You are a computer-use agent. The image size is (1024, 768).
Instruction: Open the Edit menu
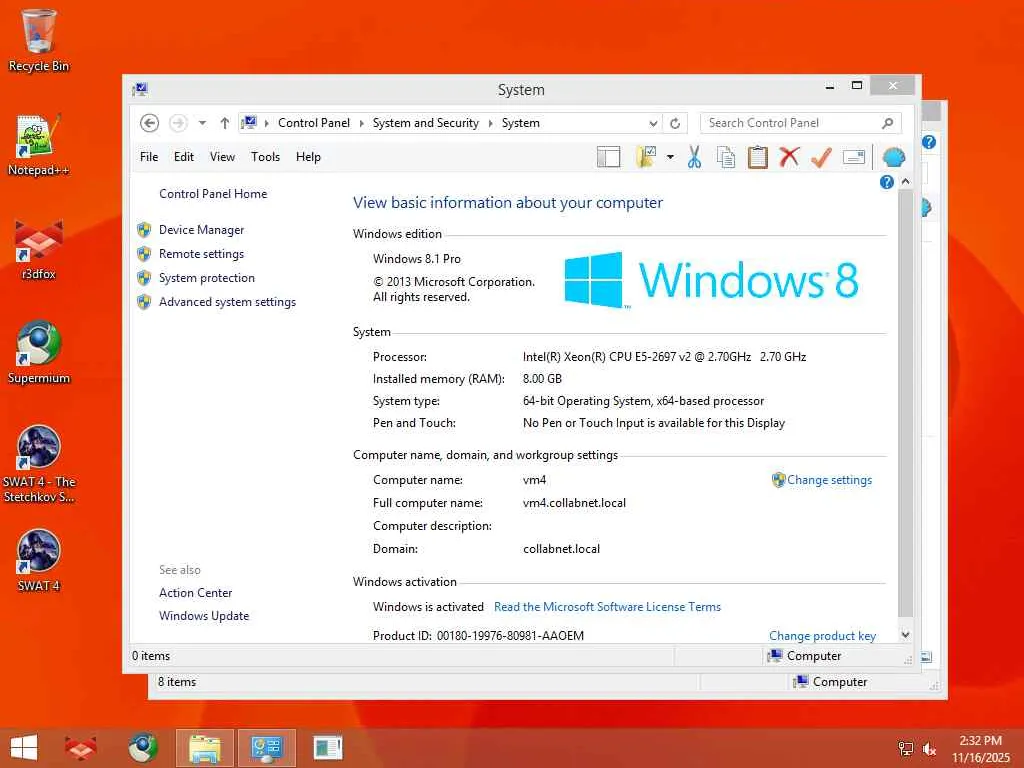(184, 157)
